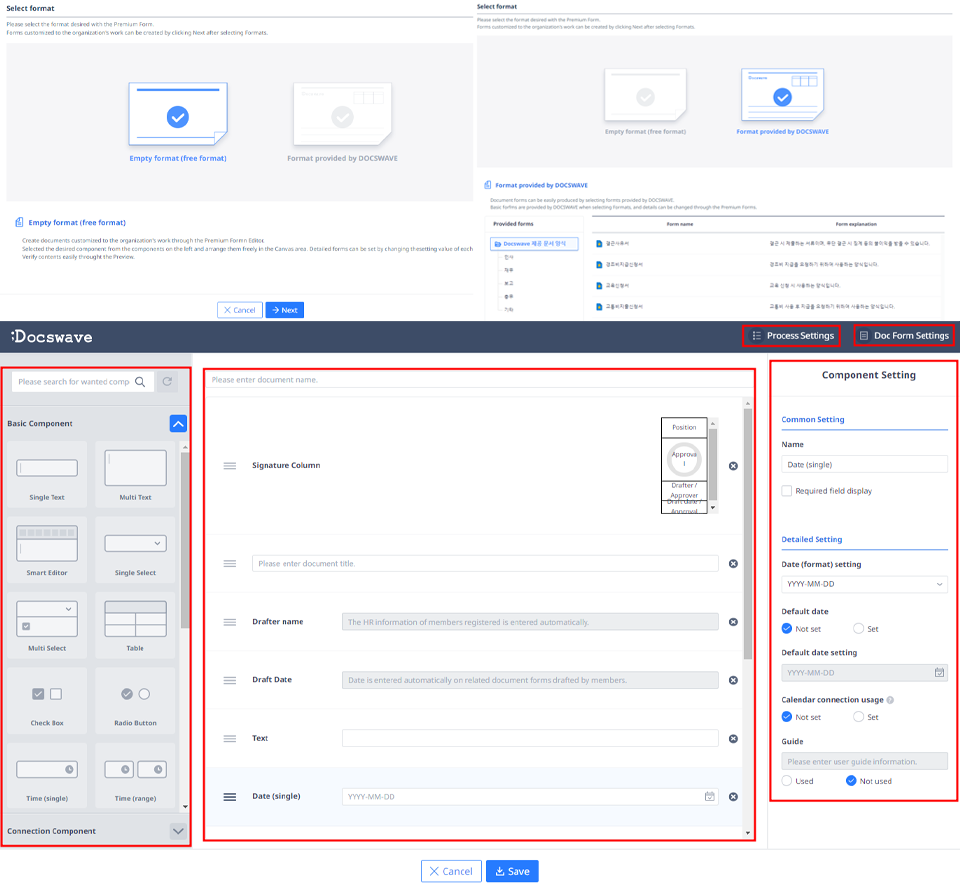
Task: Enable Required field display checkbox
Action: point(787,491)
